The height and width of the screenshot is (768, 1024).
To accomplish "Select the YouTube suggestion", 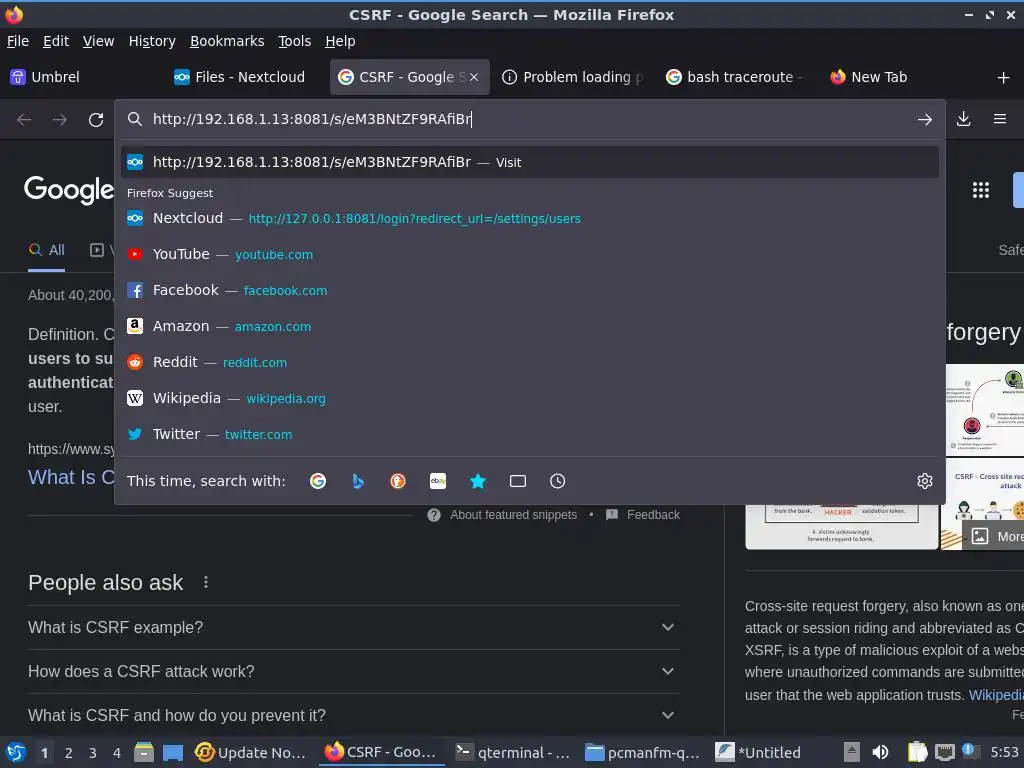I will tap(530, 254).
